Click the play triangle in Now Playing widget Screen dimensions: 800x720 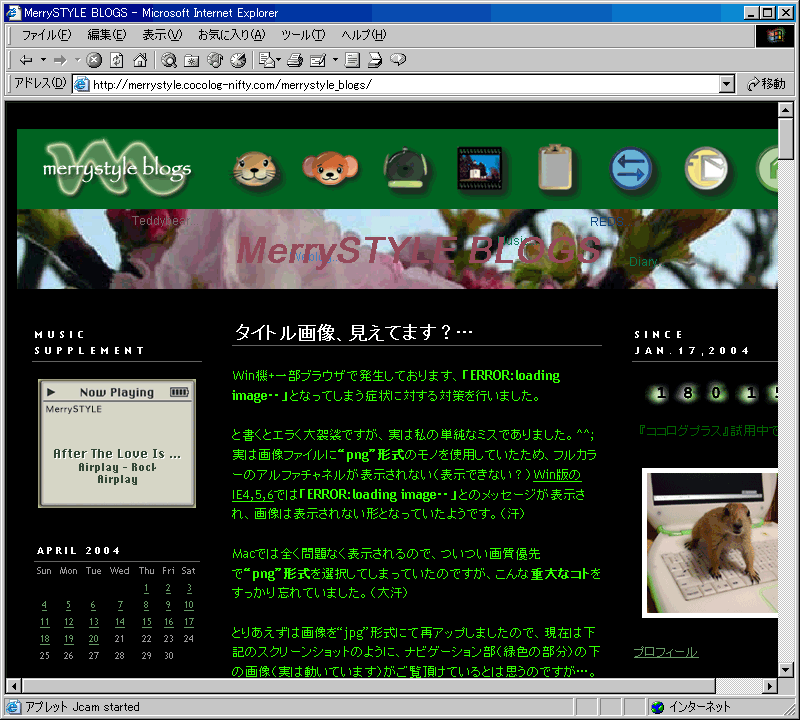click(x=51, y=392)
